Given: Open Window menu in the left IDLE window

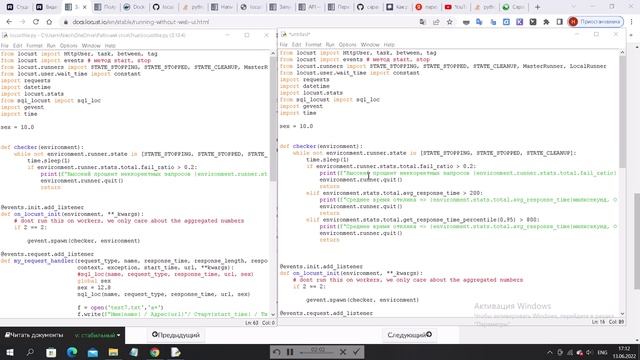Looking at the screenshot, I should [91, 46].
